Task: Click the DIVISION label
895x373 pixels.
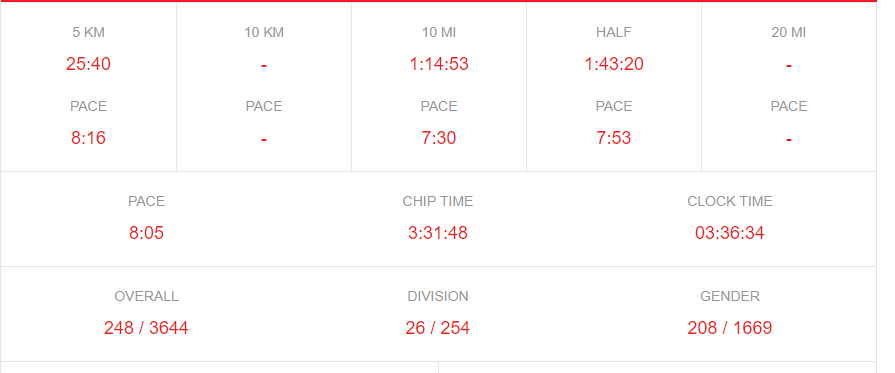Action: click(438, 296)
